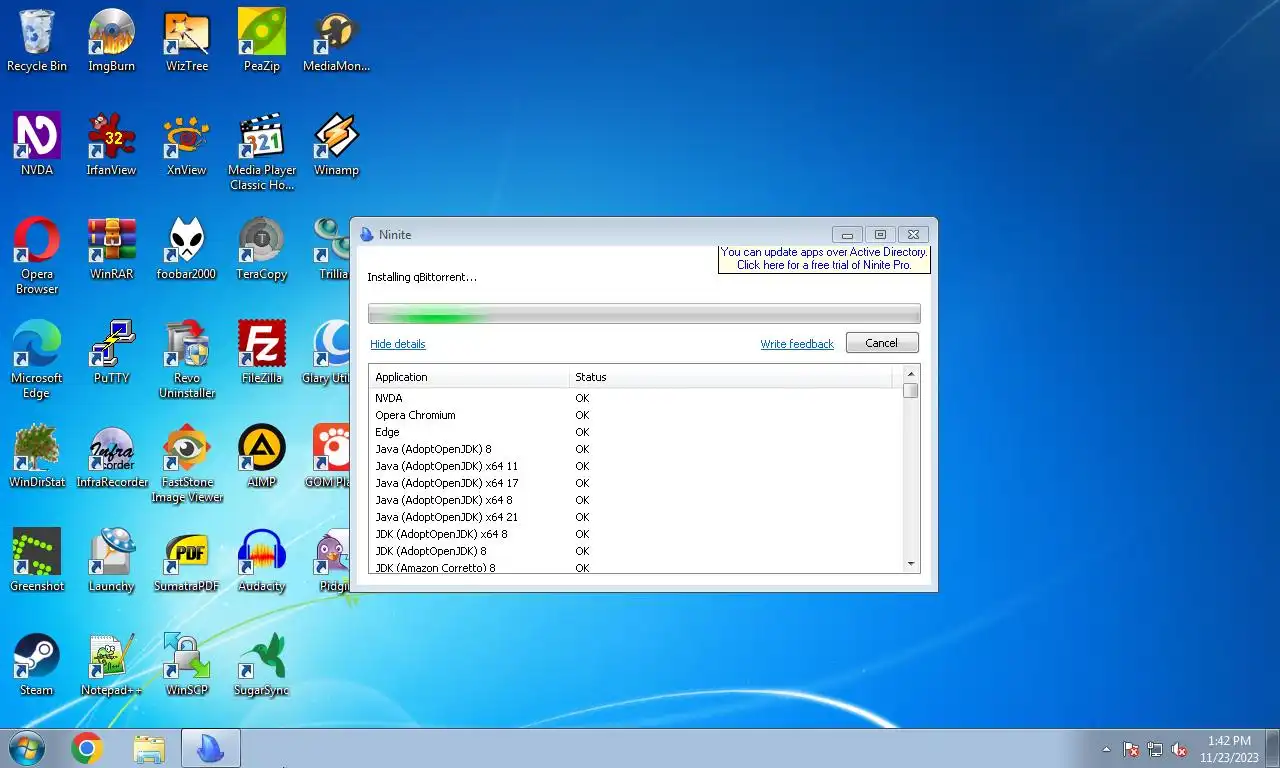Select the Notepad++ desktop shortcut
This screenshot has height=768, width=1280.
coord(111,664)
